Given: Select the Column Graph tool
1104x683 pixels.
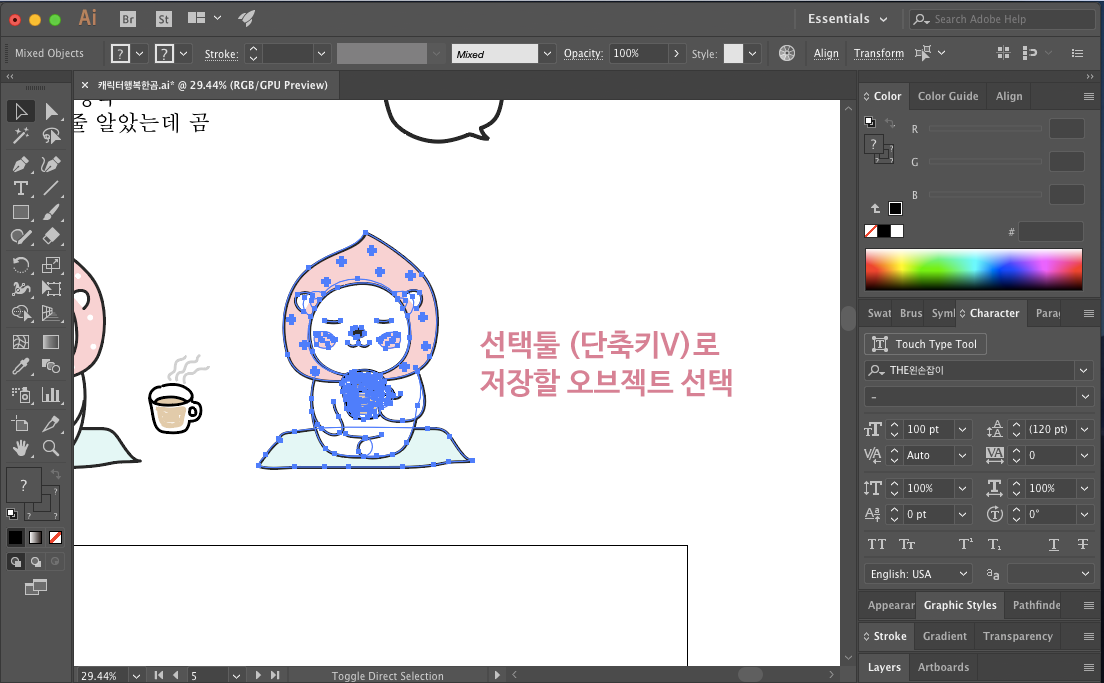Looking at the screenshot, I should 51,395.
